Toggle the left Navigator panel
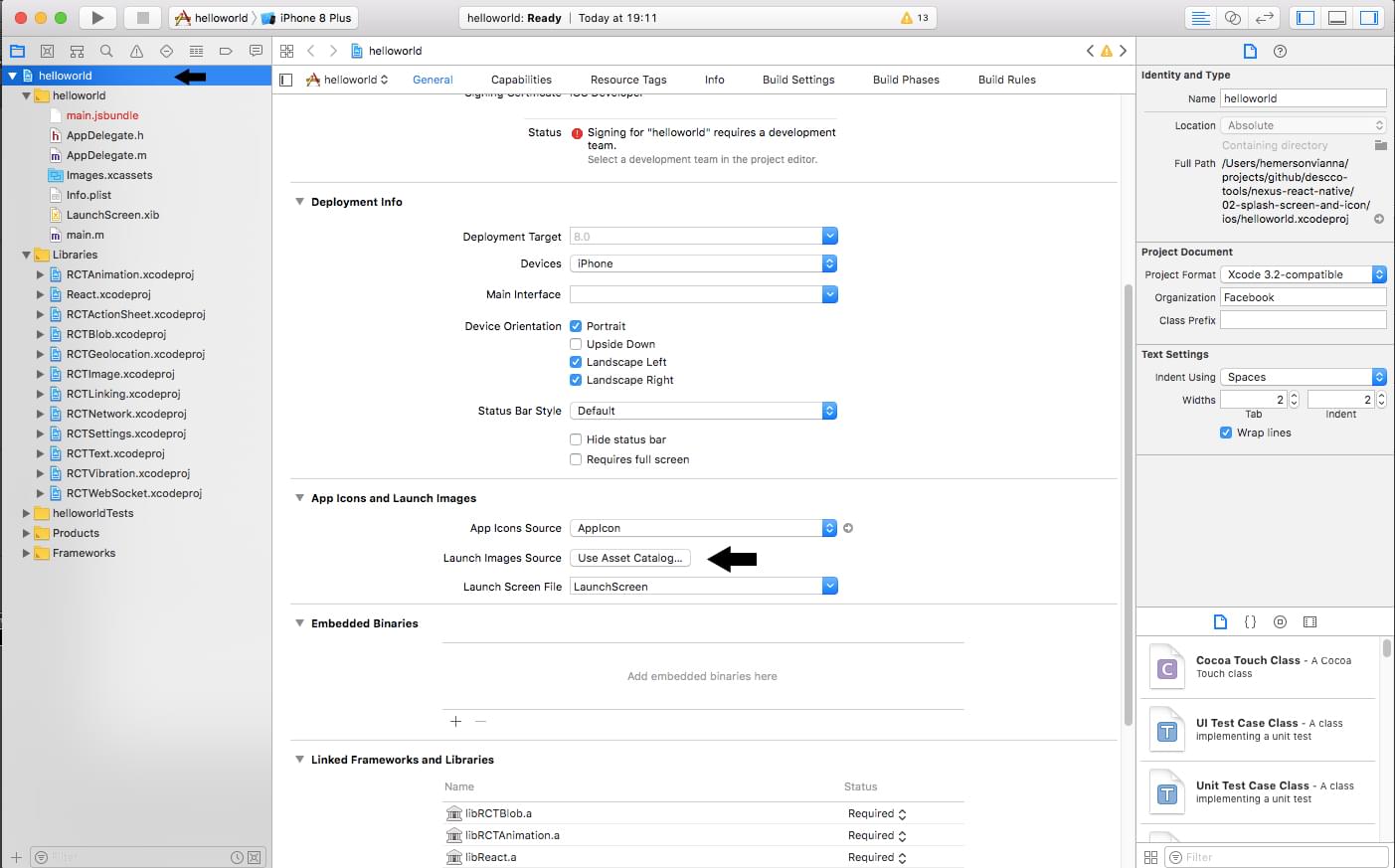 point(1306,18)
